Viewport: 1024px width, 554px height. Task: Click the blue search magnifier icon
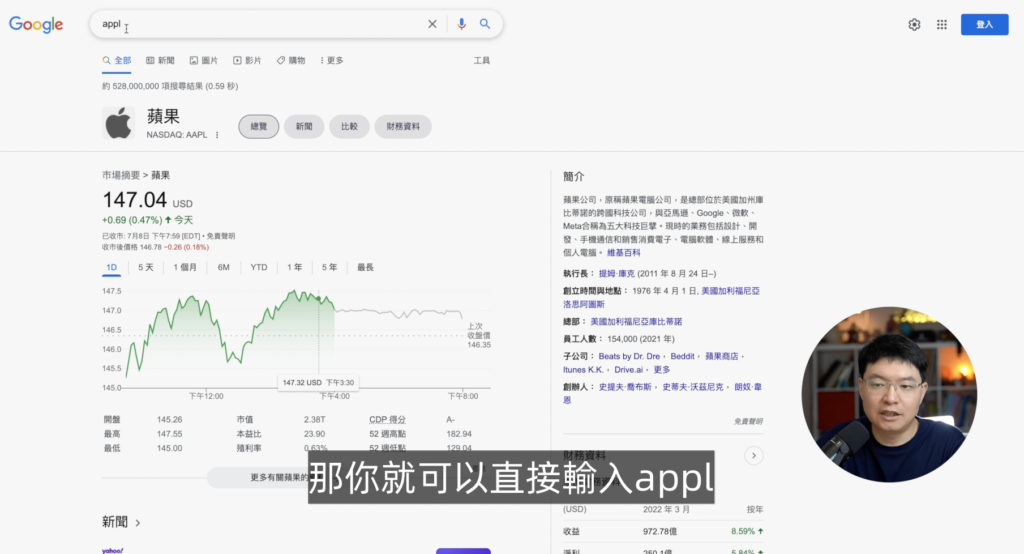485,24
